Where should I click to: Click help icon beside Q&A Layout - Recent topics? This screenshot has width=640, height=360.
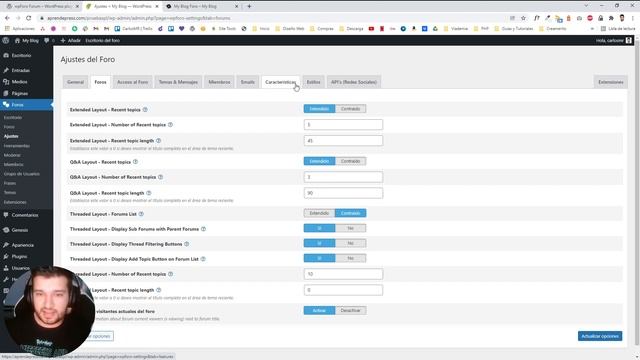135,162
